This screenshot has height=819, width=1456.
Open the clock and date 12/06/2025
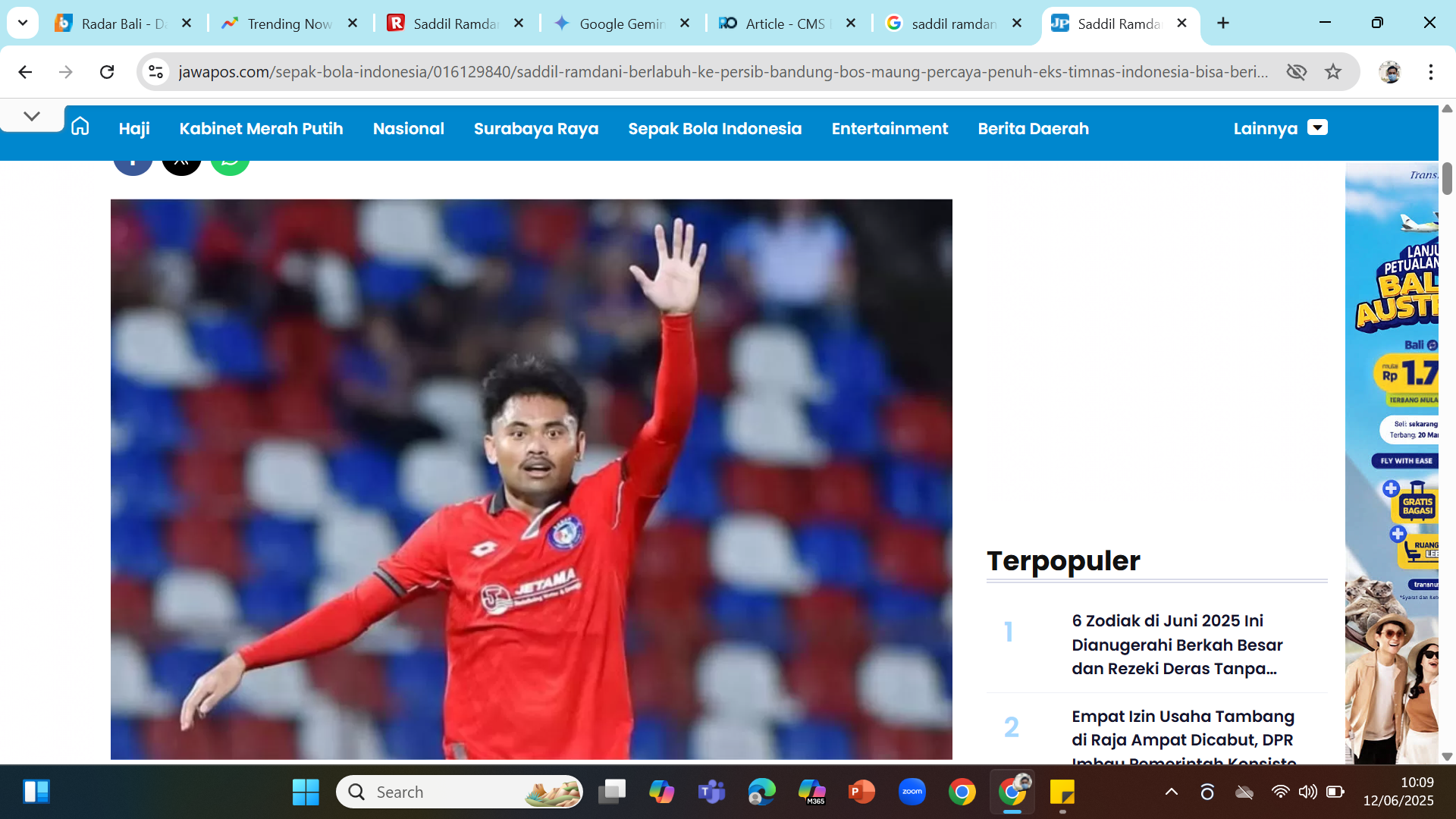click(1398, 792)
